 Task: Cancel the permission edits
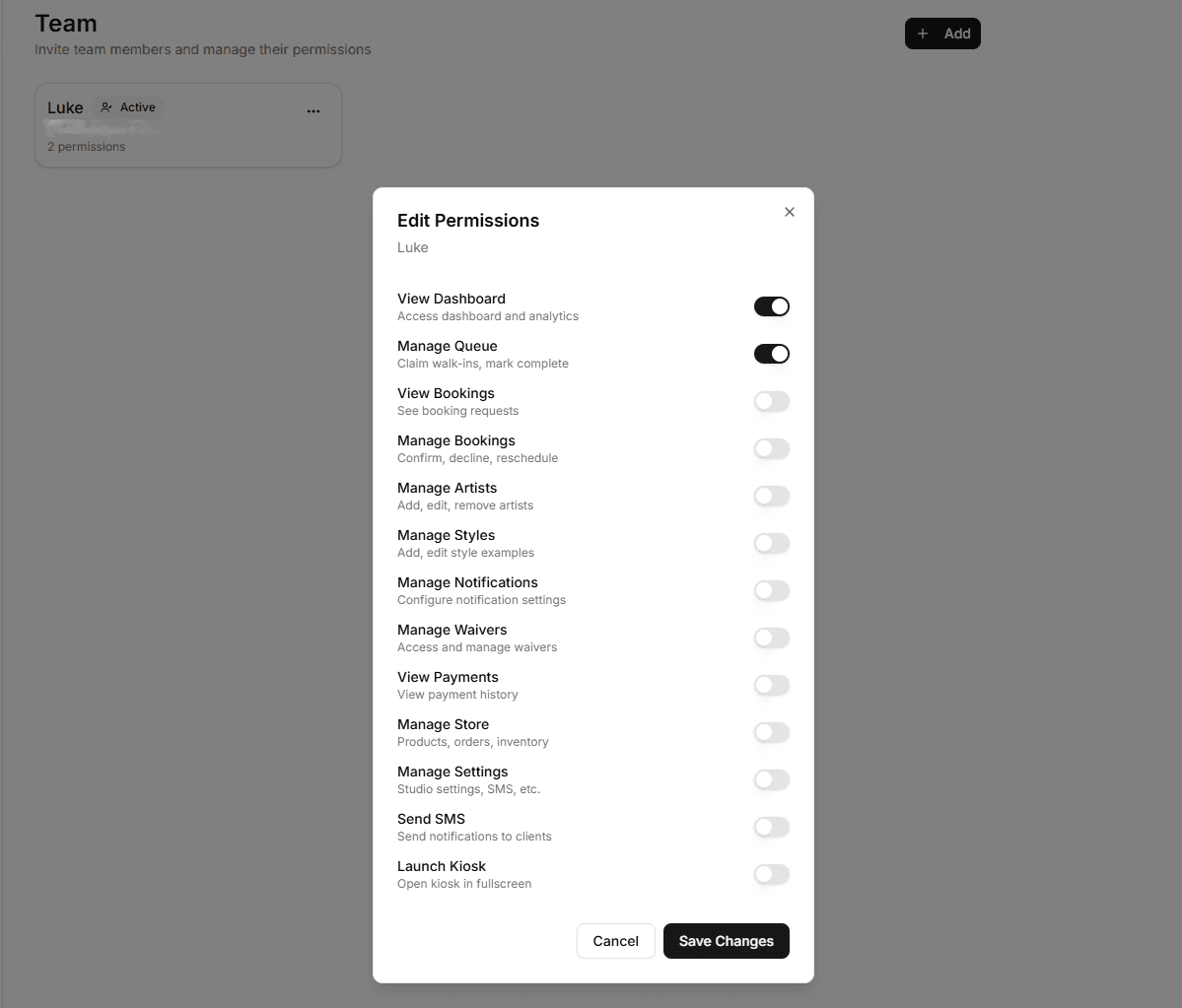point(615,941)
